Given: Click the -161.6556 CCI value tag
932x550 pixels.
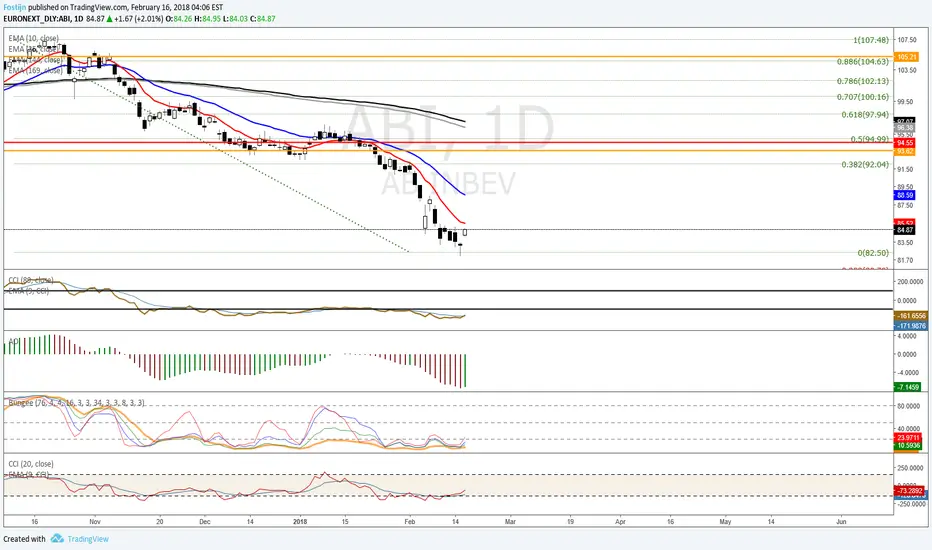Looking at the screenshot, I should coord(911,316).
